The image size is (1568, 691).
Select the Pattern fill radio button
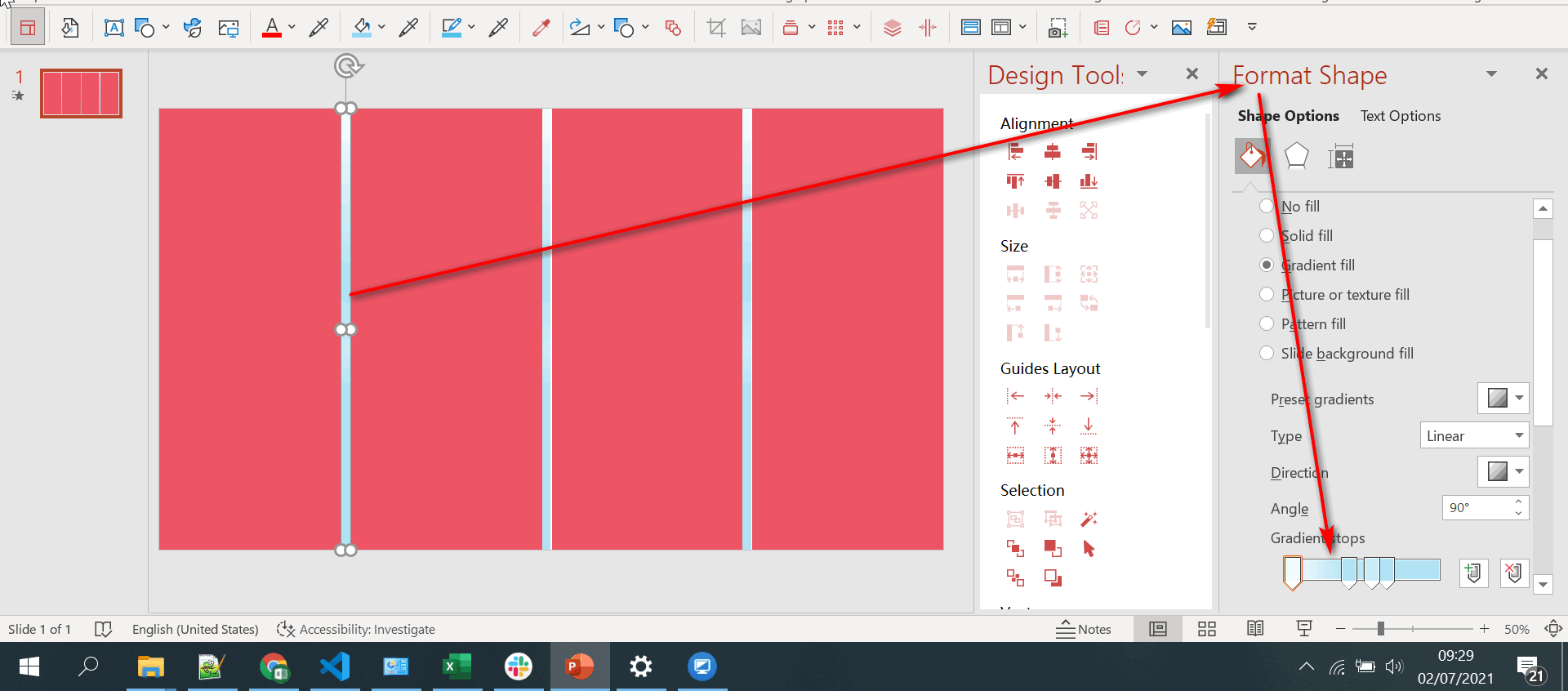(x=1267, y=323)
